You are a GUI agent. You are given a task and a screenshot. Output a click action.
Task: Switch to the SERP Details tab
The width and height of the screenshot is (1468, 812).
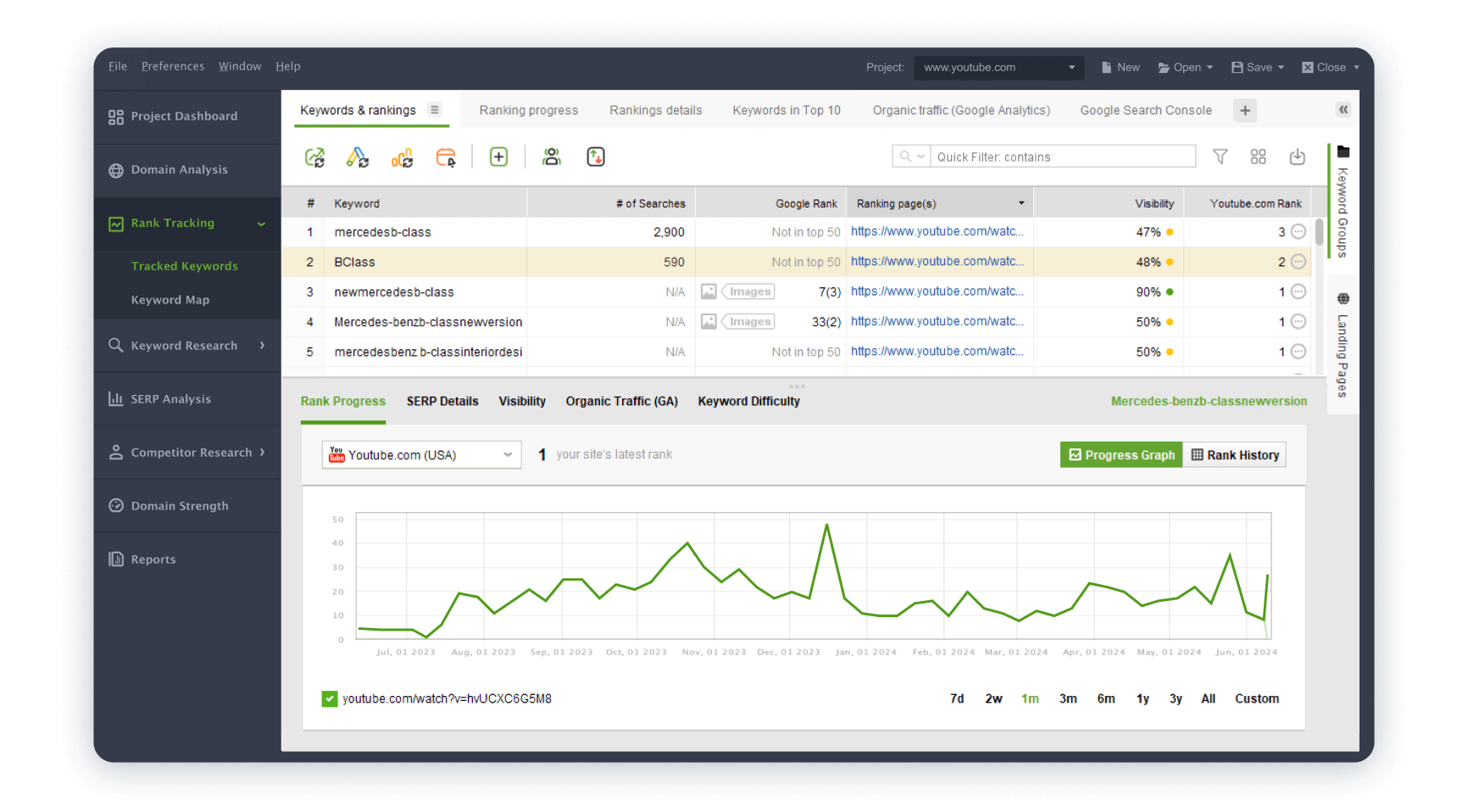(x=442, y=401)
